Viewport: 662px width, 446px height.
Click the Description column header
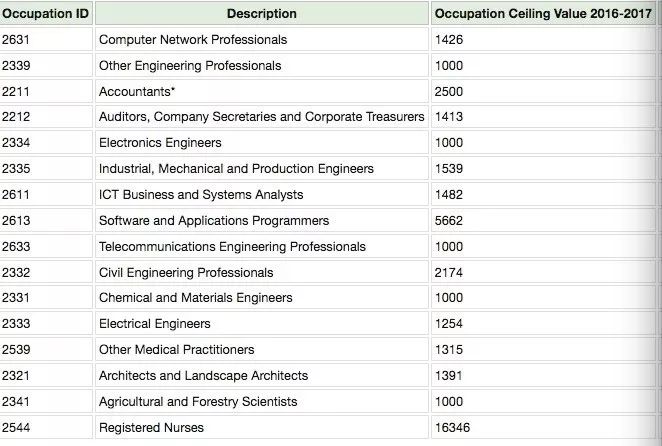[x=261, y=14]
